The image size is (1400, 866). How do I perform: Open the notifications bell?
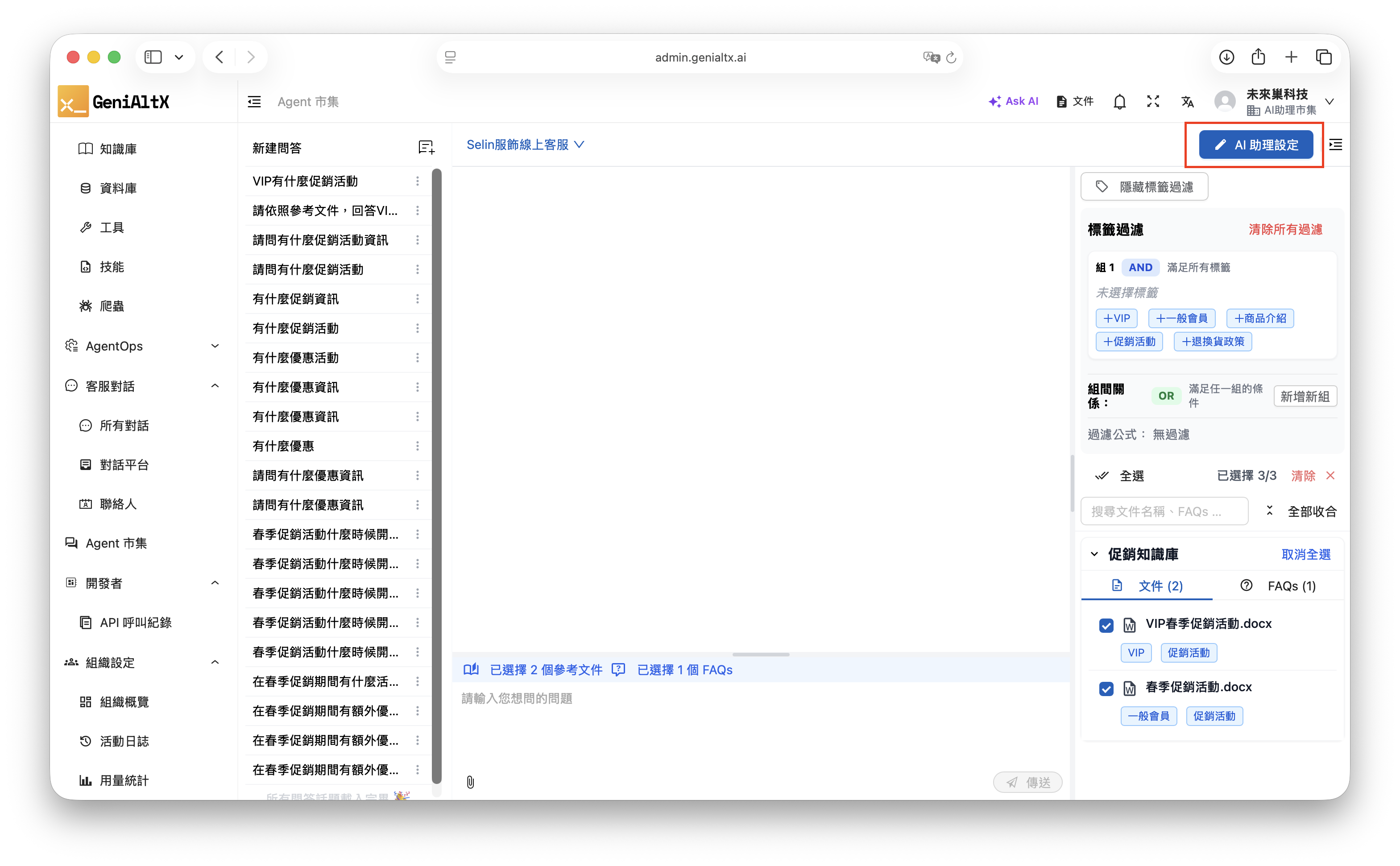point(1119,102)
